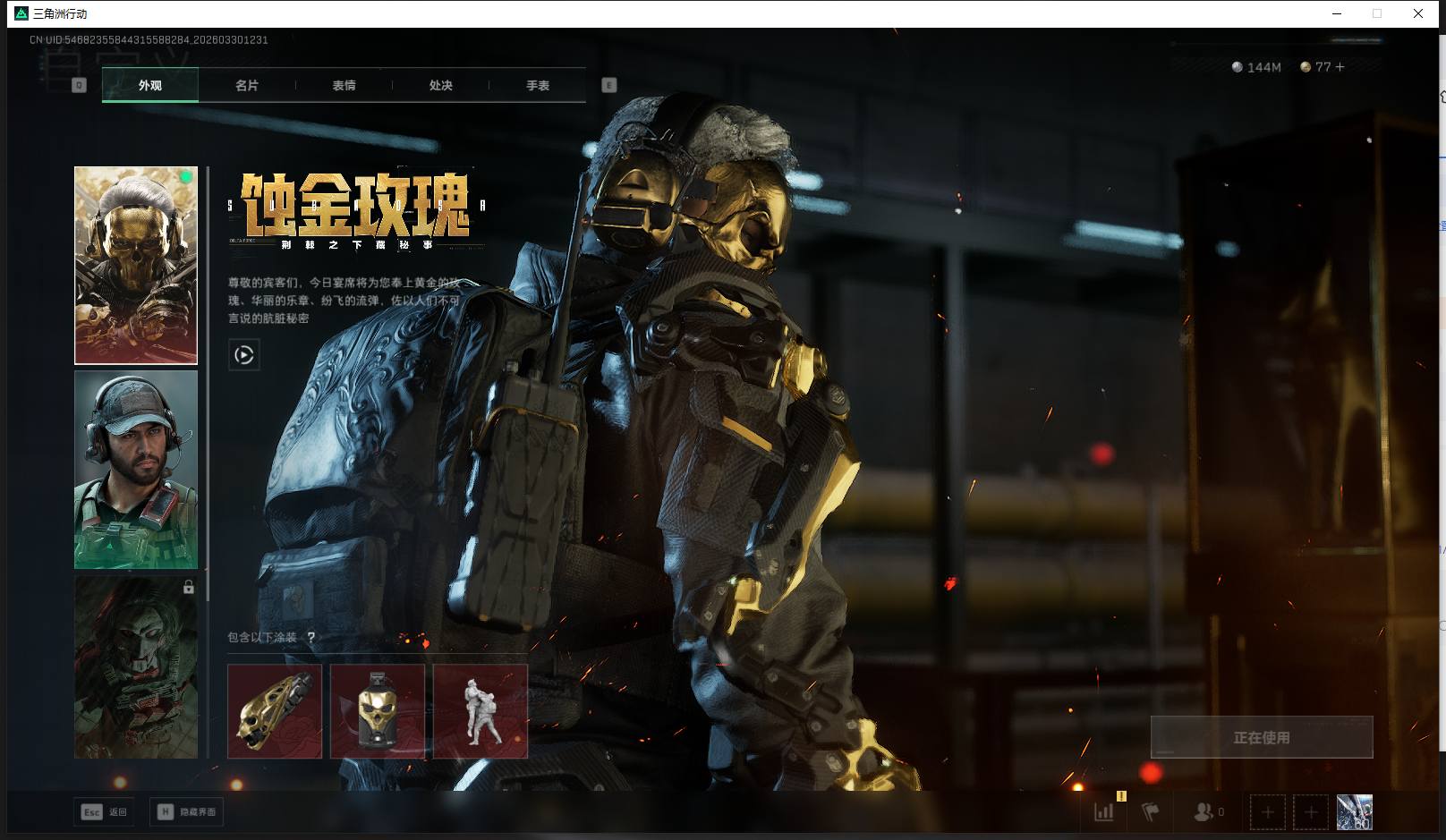Viewport: 1446px width, 840px height.
Task: Open the player avatar showing level 60
Action: pos(1354,812)
